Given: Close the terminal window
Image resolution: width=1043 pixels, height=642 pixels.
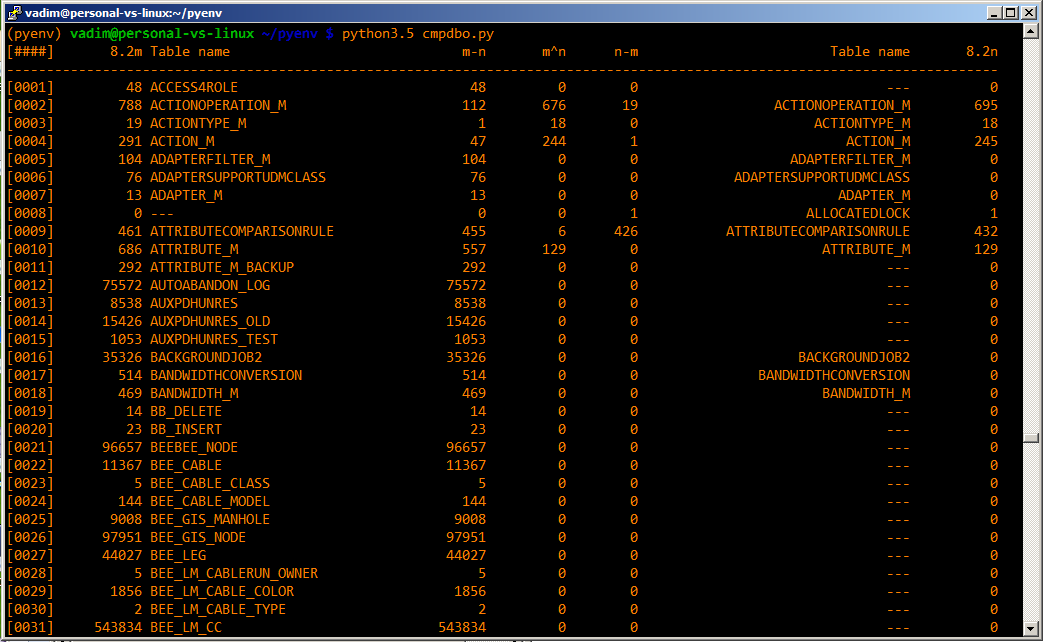Looking at the screenshot, I should coord(1029,12).
